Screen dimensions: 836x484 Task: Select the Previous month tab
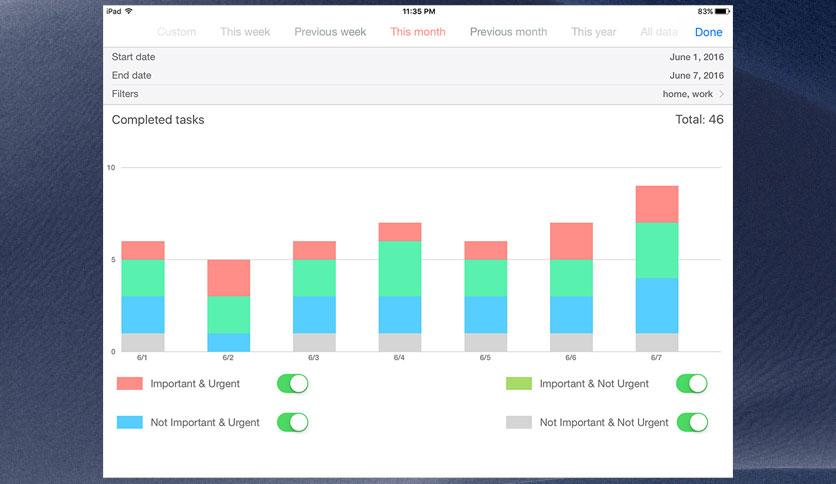pos(508,32)
